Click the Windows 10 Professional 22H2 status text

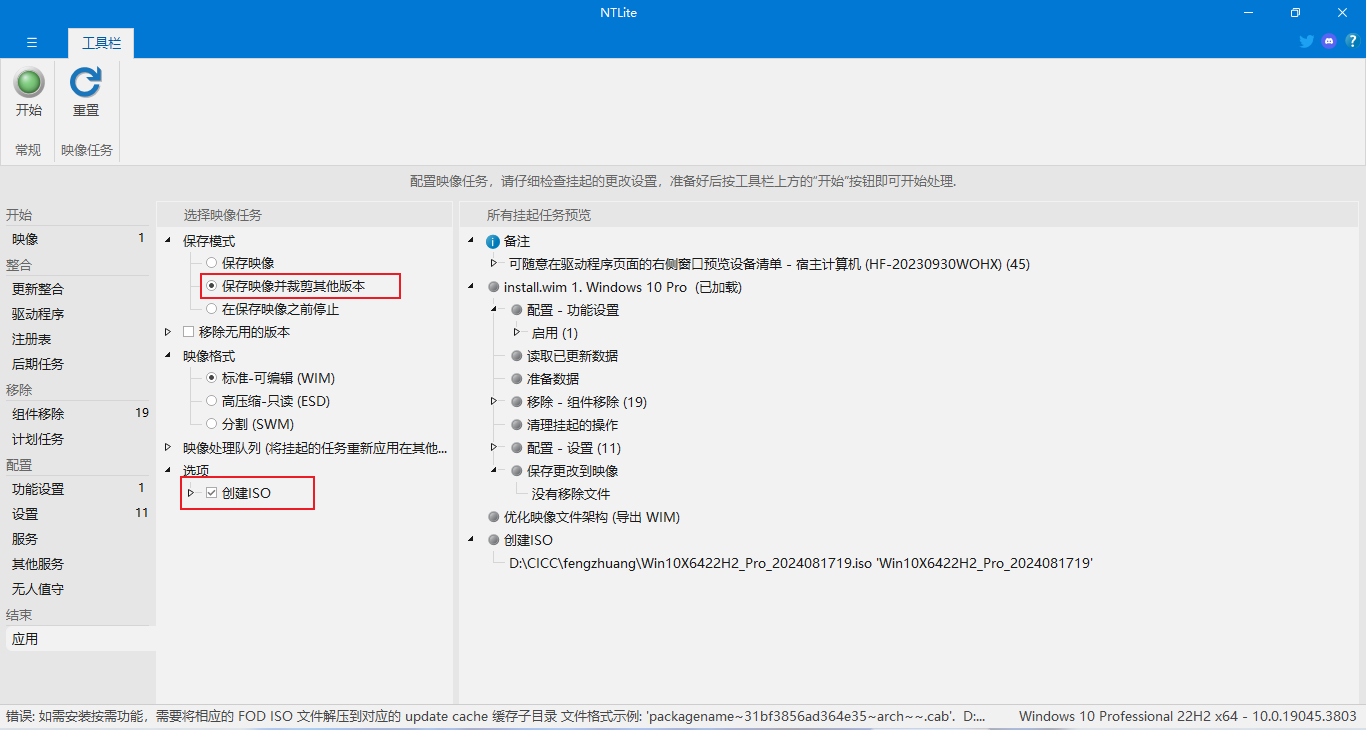click(1188, 716)
